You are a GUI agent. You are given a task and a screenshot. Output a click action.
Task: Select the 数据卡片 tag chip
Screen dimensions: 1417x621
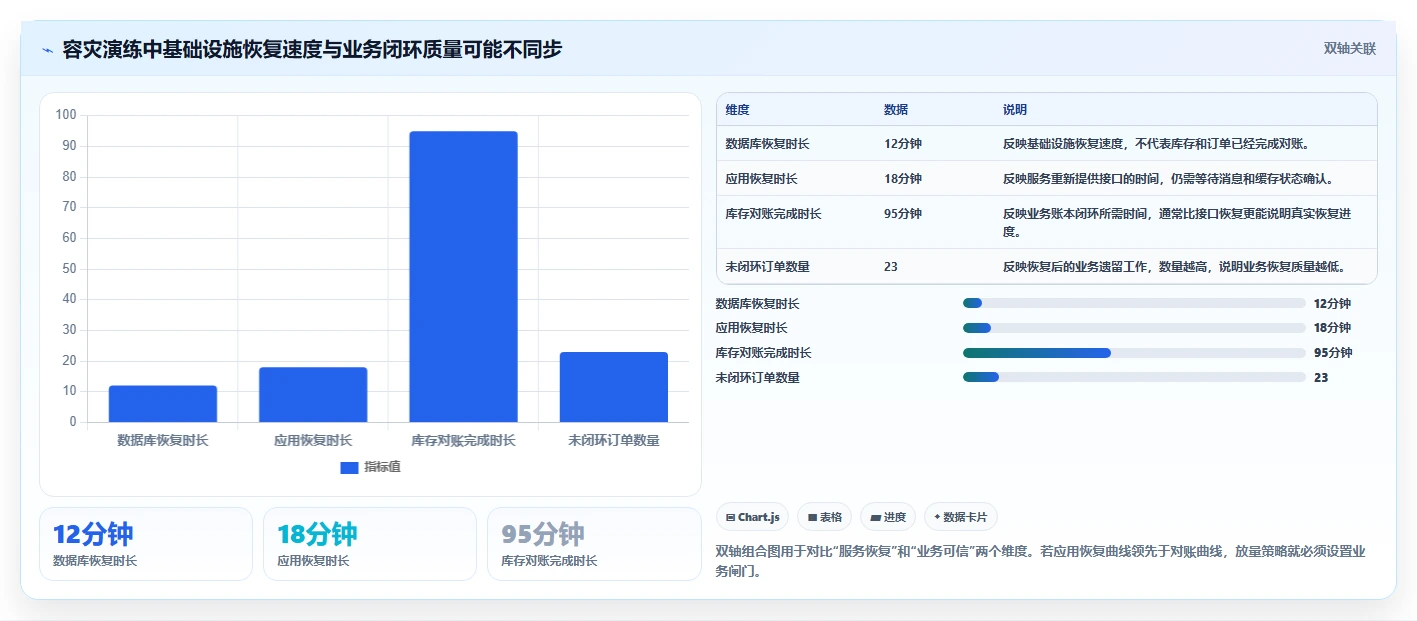pos(960,517)
